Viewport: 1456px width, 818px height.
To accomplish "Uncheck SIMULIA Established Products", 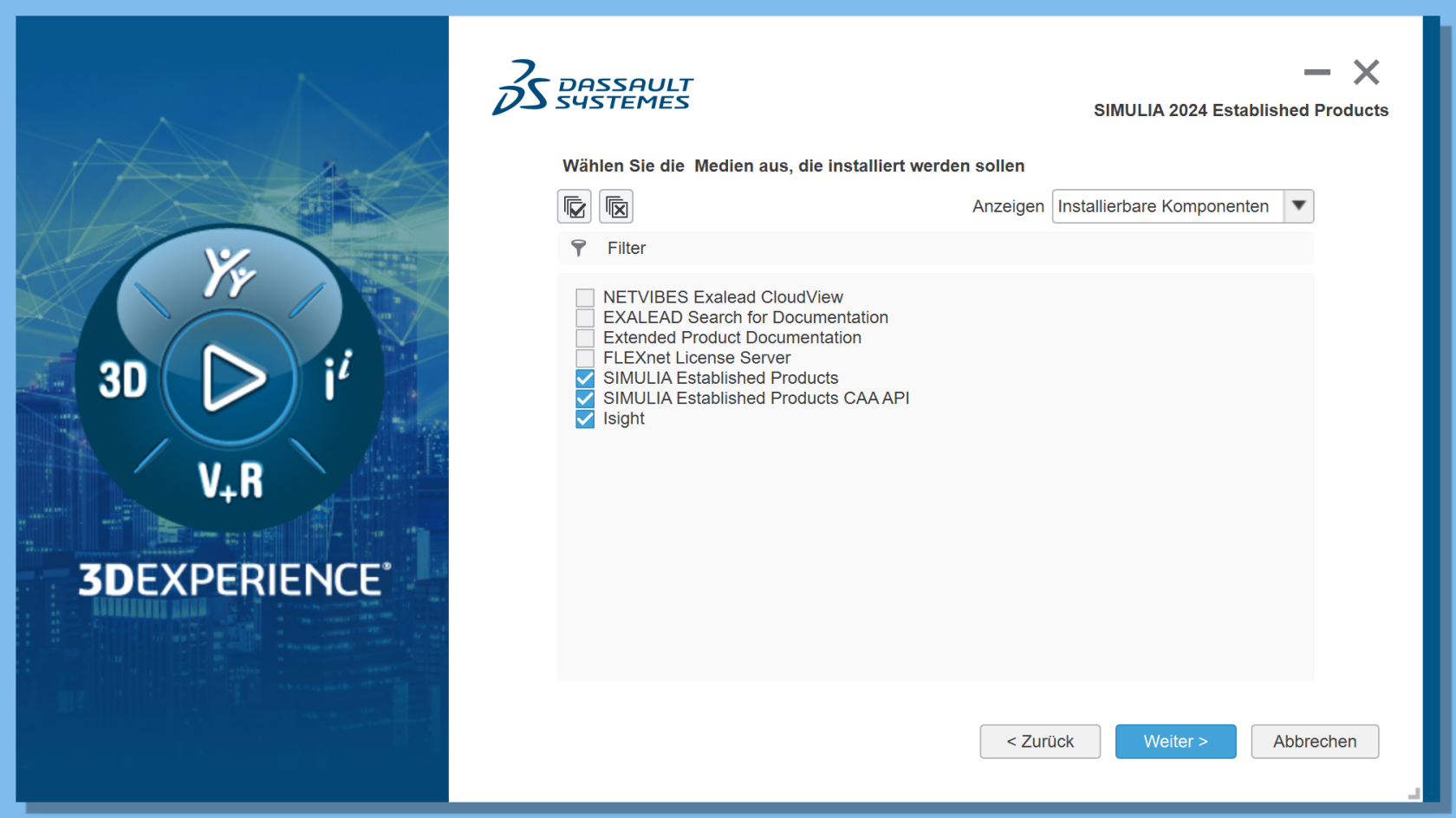I will tap(585, 379).
